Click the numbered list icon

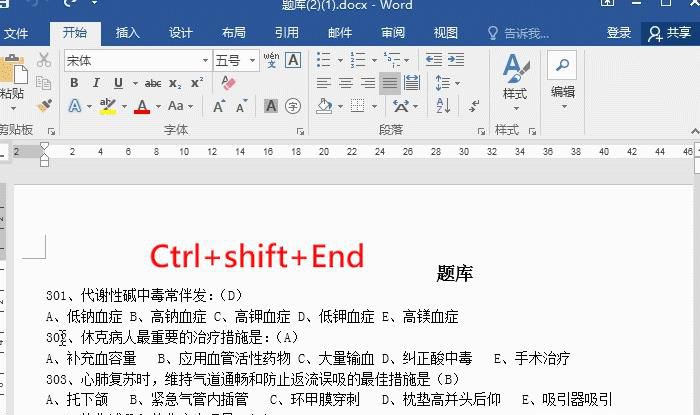click(x=358, y=59)
